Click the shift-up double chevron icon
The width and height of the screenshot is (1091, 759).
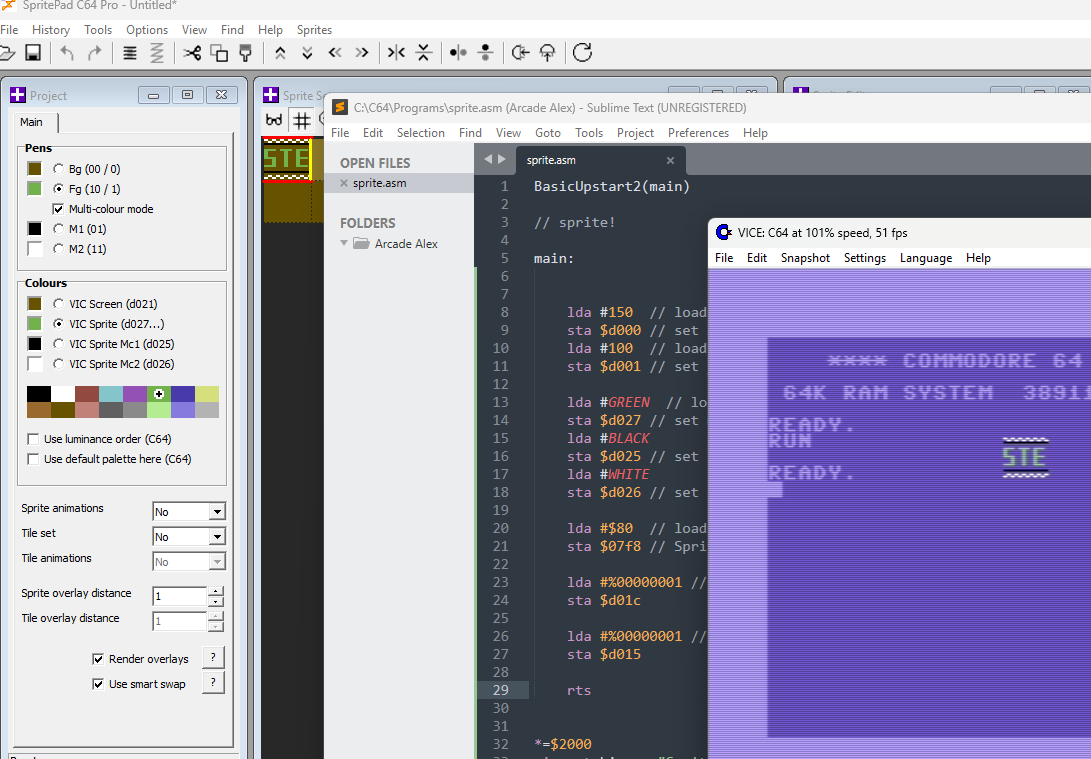click(280, 53)
